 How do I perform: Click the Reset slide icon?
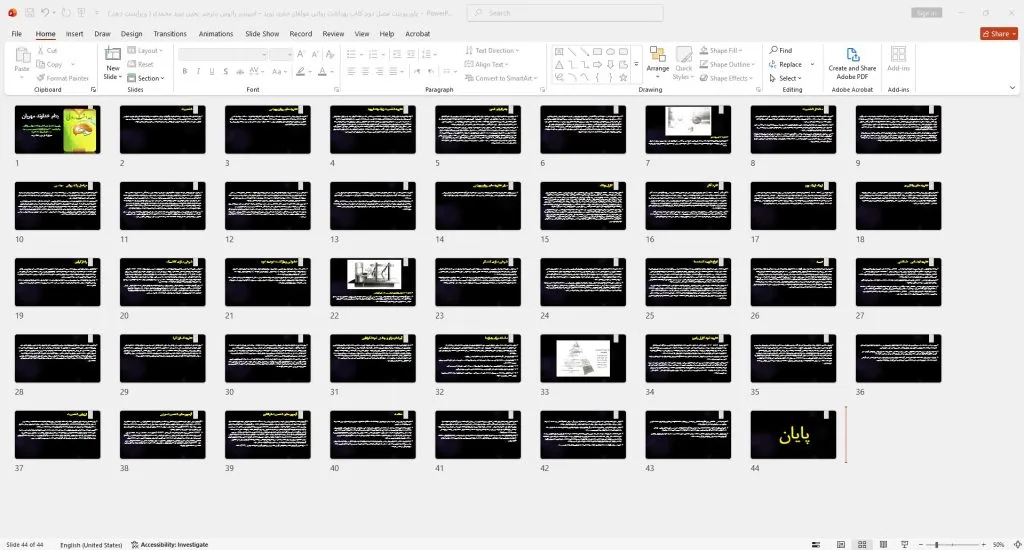pos(131,64)
